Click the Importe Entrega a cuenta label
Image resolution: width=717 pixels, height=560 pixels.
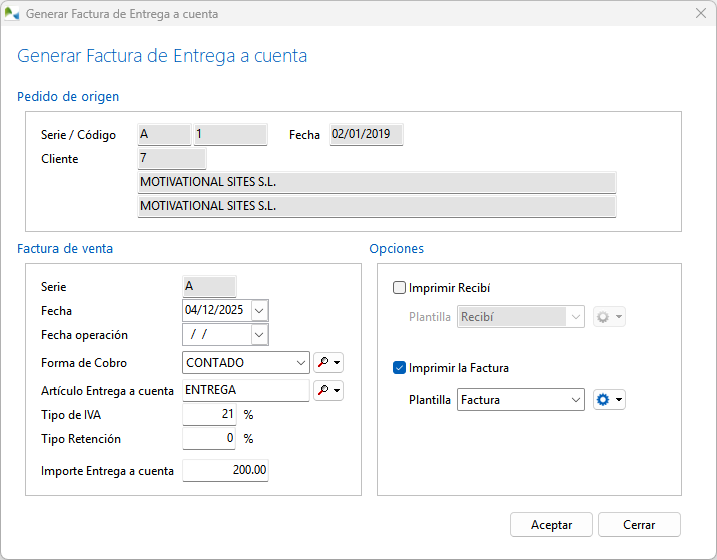107,471
